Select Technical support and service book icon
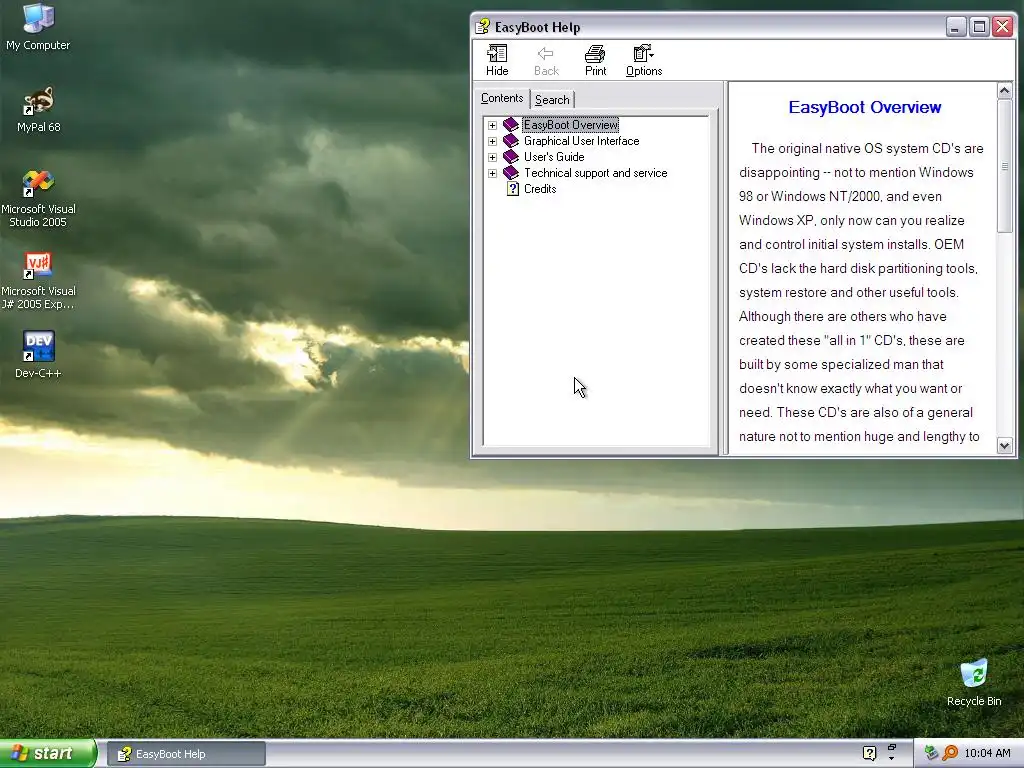Image resolution: width=1024 pixels, height=768 pixels. 511,172
